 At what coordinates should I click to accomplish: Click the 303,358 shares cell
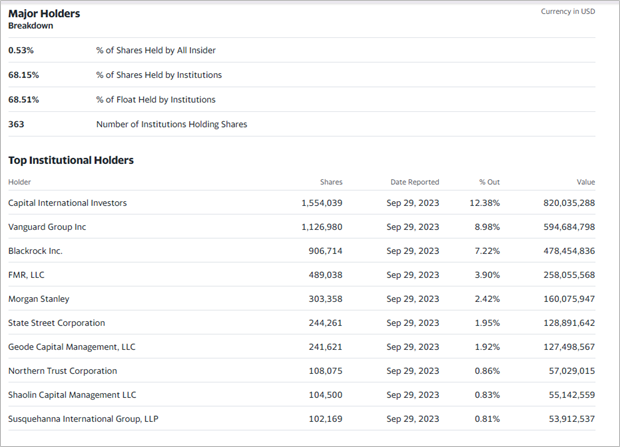[x=325, y=299]
